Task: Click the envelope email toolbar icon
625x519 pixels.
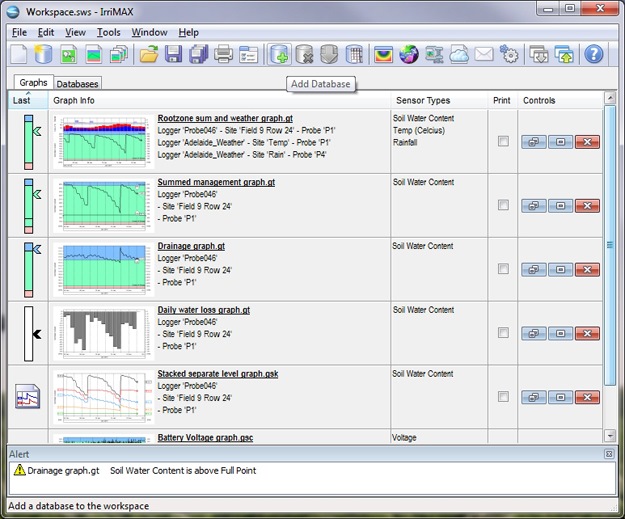Action: tap(484, 54)
